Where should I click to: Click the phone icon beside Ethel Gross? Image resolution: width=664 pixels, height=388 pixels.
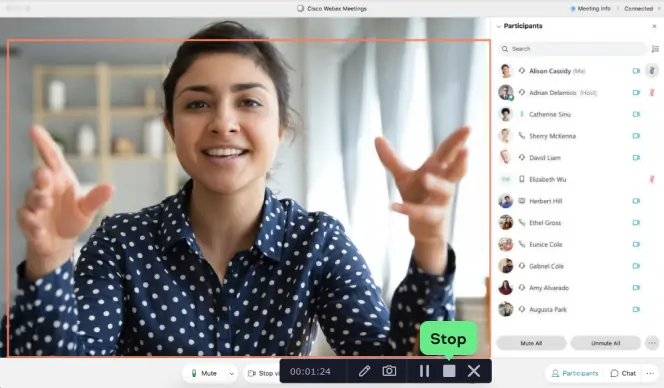tap(522, 222)
